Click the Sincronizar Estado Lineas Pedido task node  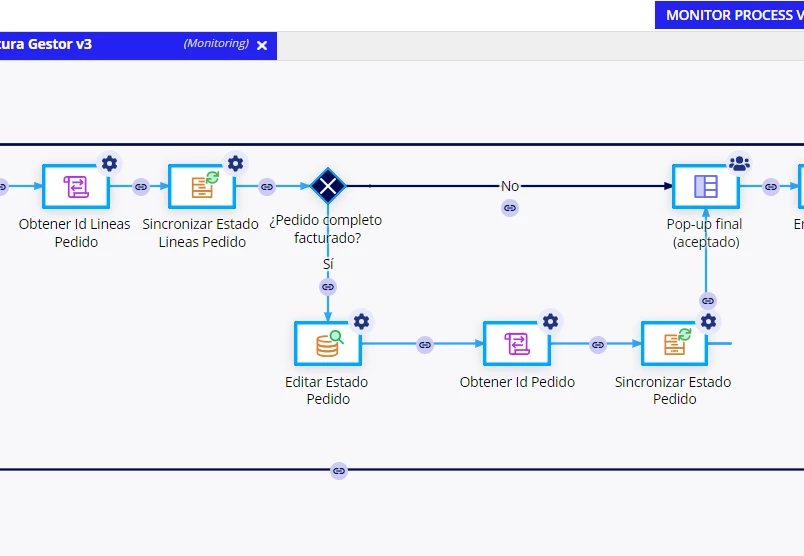[x=202, y=186]
